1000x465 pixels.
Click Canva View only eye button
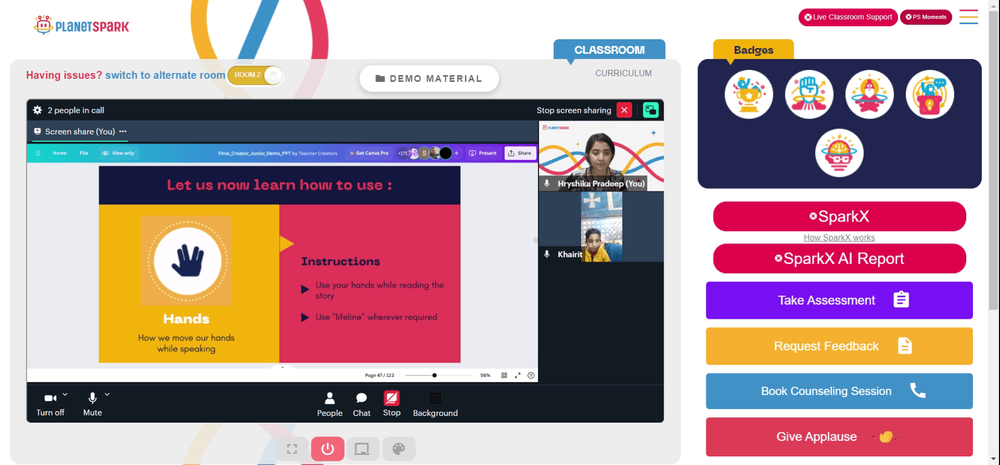118,153
